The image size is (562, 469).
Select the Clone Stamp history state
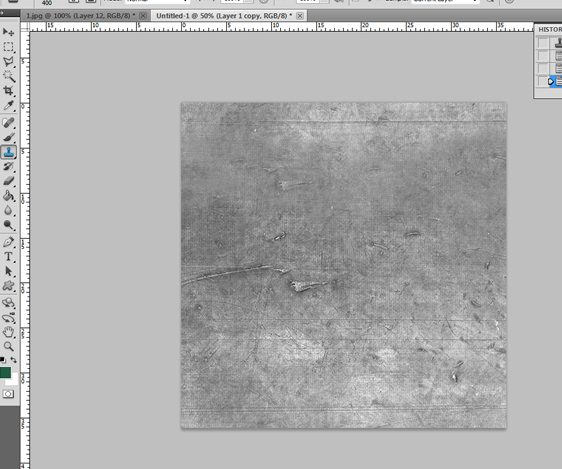pos(556,43)
